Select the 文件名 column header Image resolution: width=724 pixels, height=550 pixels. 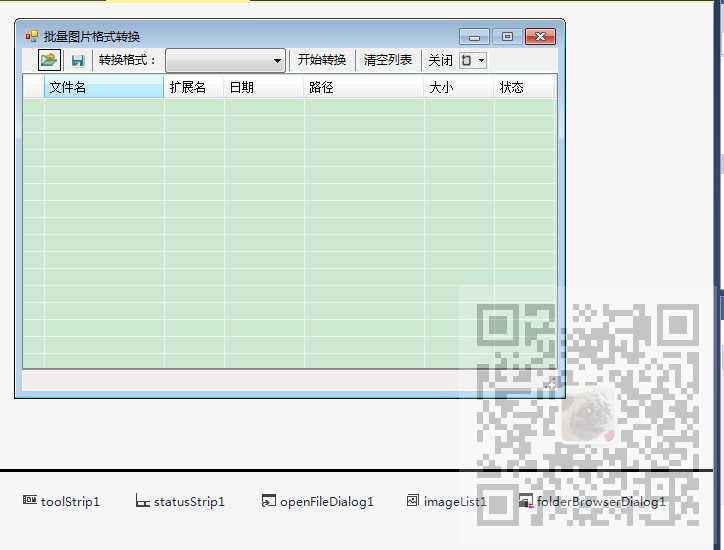point(104,87)
